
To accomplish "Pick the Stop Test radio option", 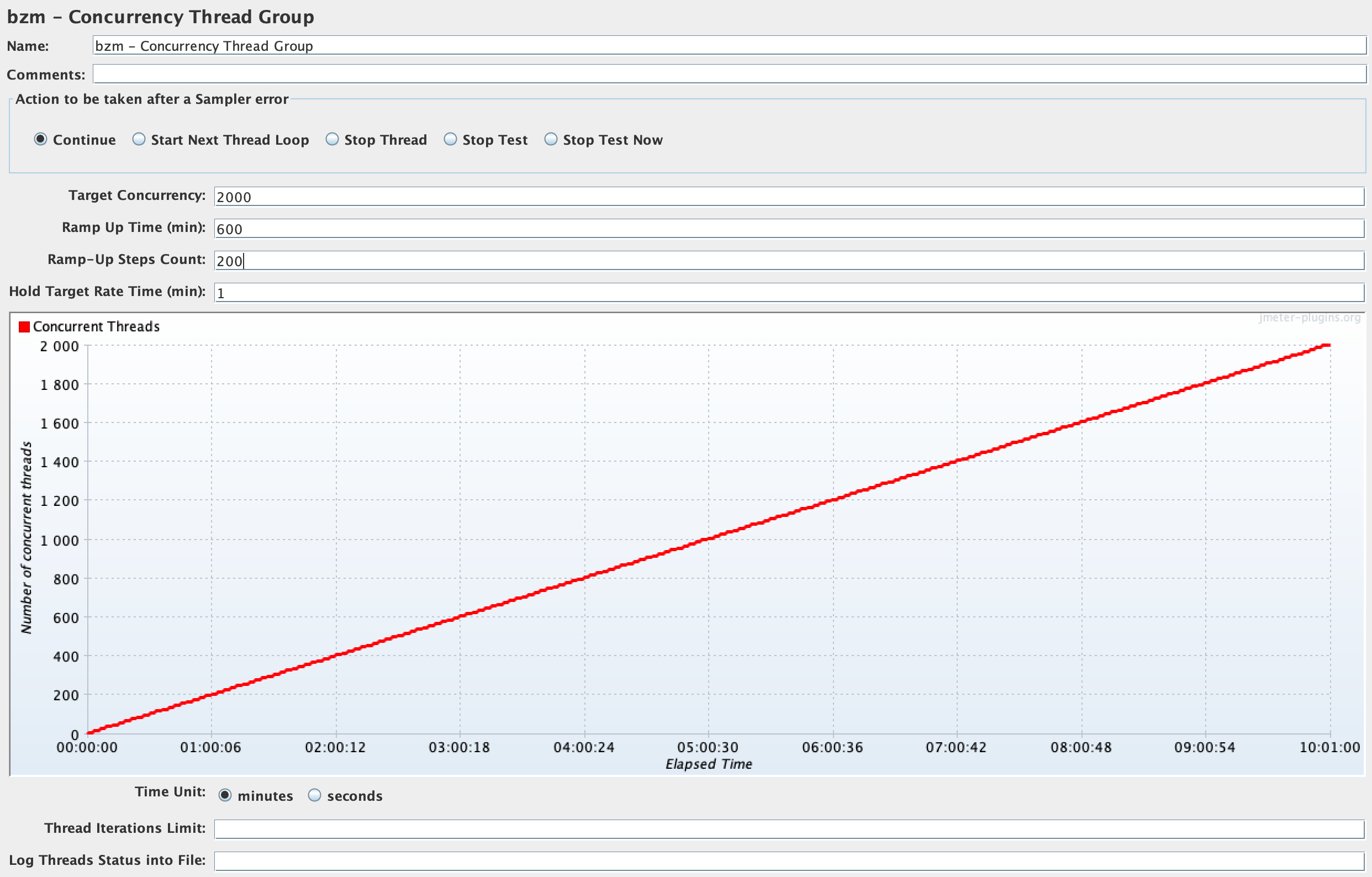I will (x=450, y=140).
